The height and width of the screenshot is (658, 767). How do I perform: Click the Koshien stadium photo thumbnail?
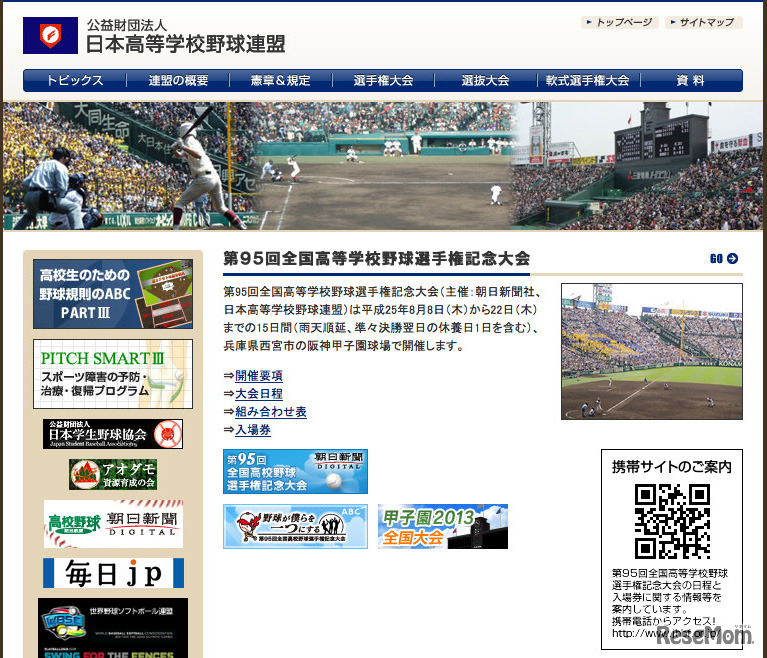coord(652,351)
